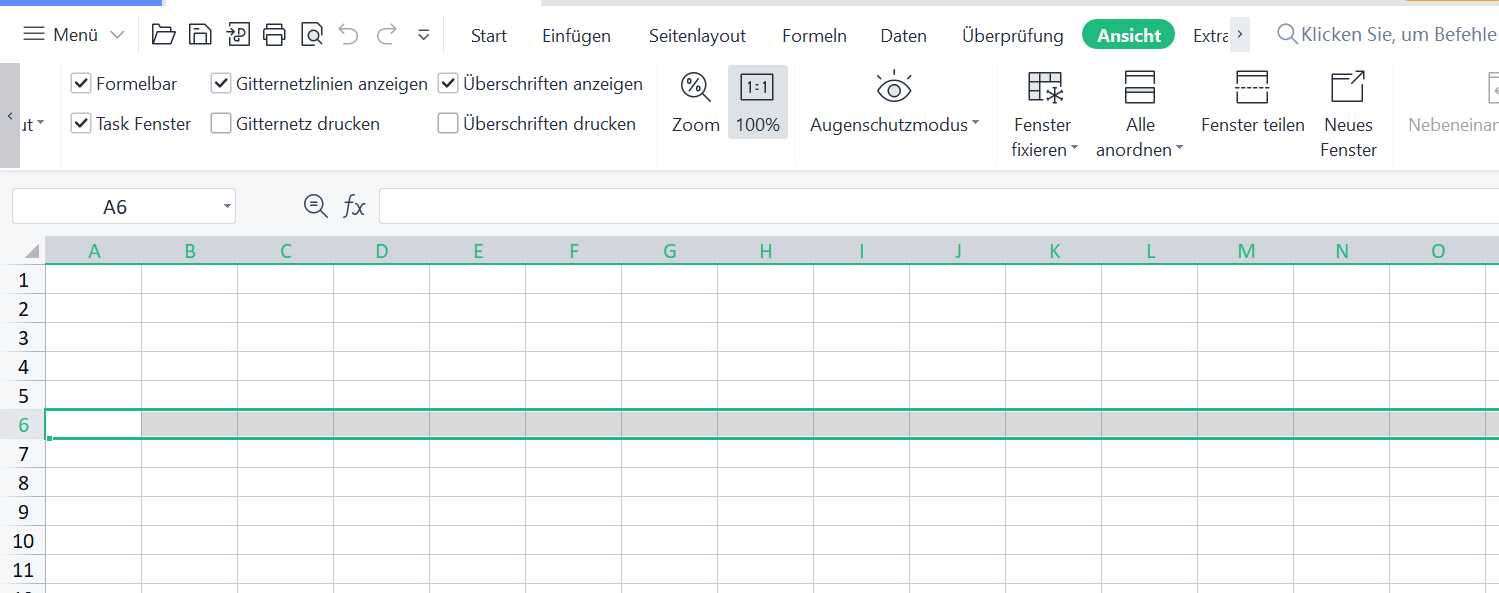
Task: Expand the Augenschutzmodus dropdown
Action: (894, 124)
